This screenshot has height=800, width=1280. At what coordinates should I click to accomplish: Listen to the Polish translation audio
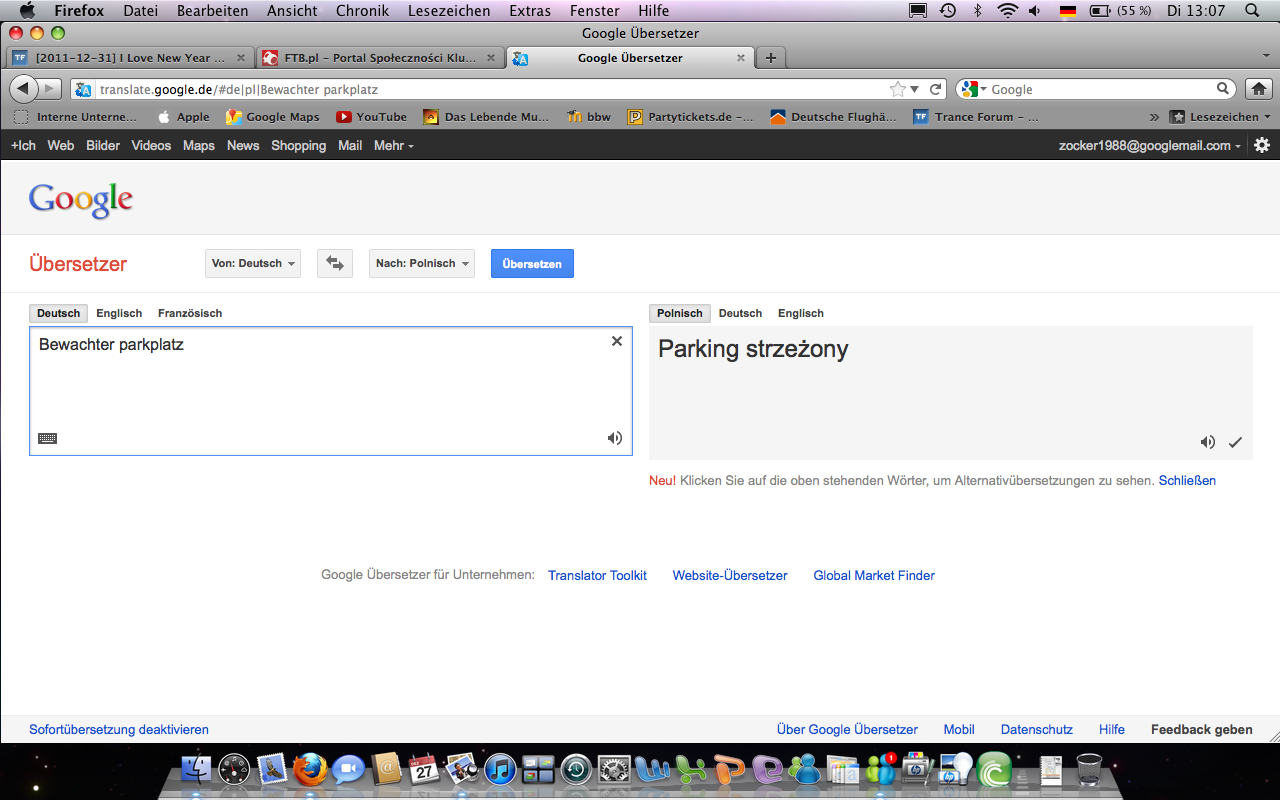click(1208, 442)
